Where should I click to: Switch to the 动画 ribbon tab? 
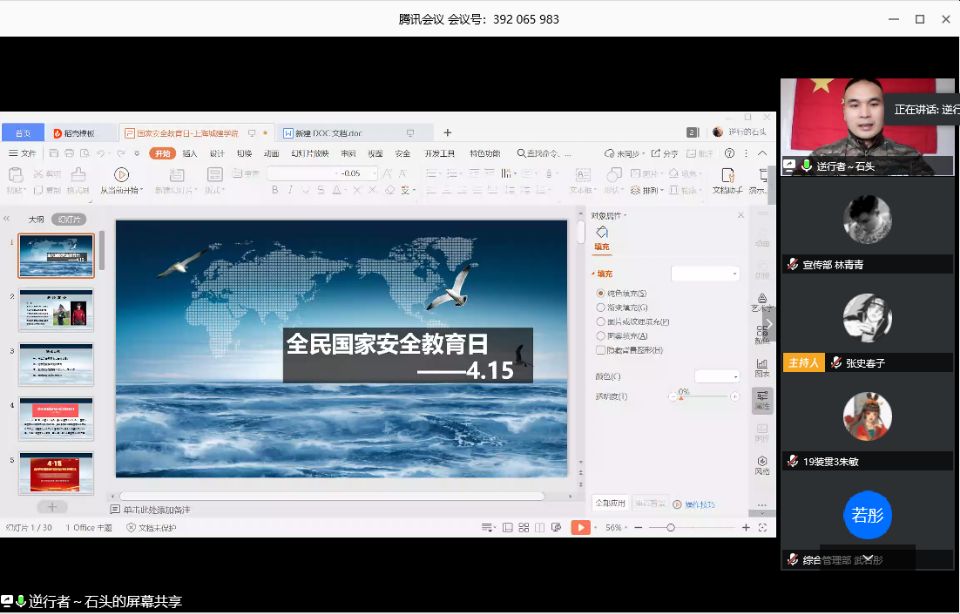click(x=271, y=153)
